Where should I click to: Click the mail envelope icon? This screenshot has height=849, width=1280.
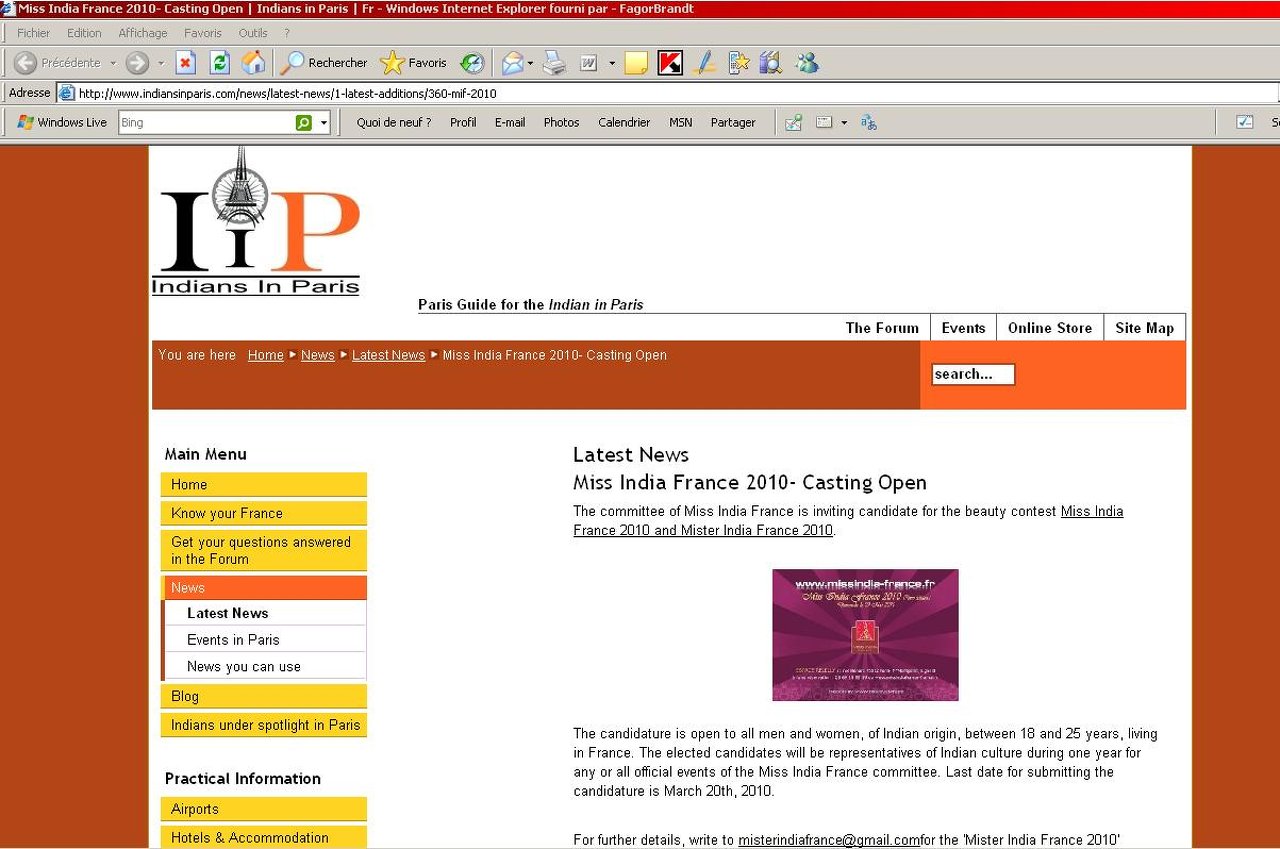point(512,63)
